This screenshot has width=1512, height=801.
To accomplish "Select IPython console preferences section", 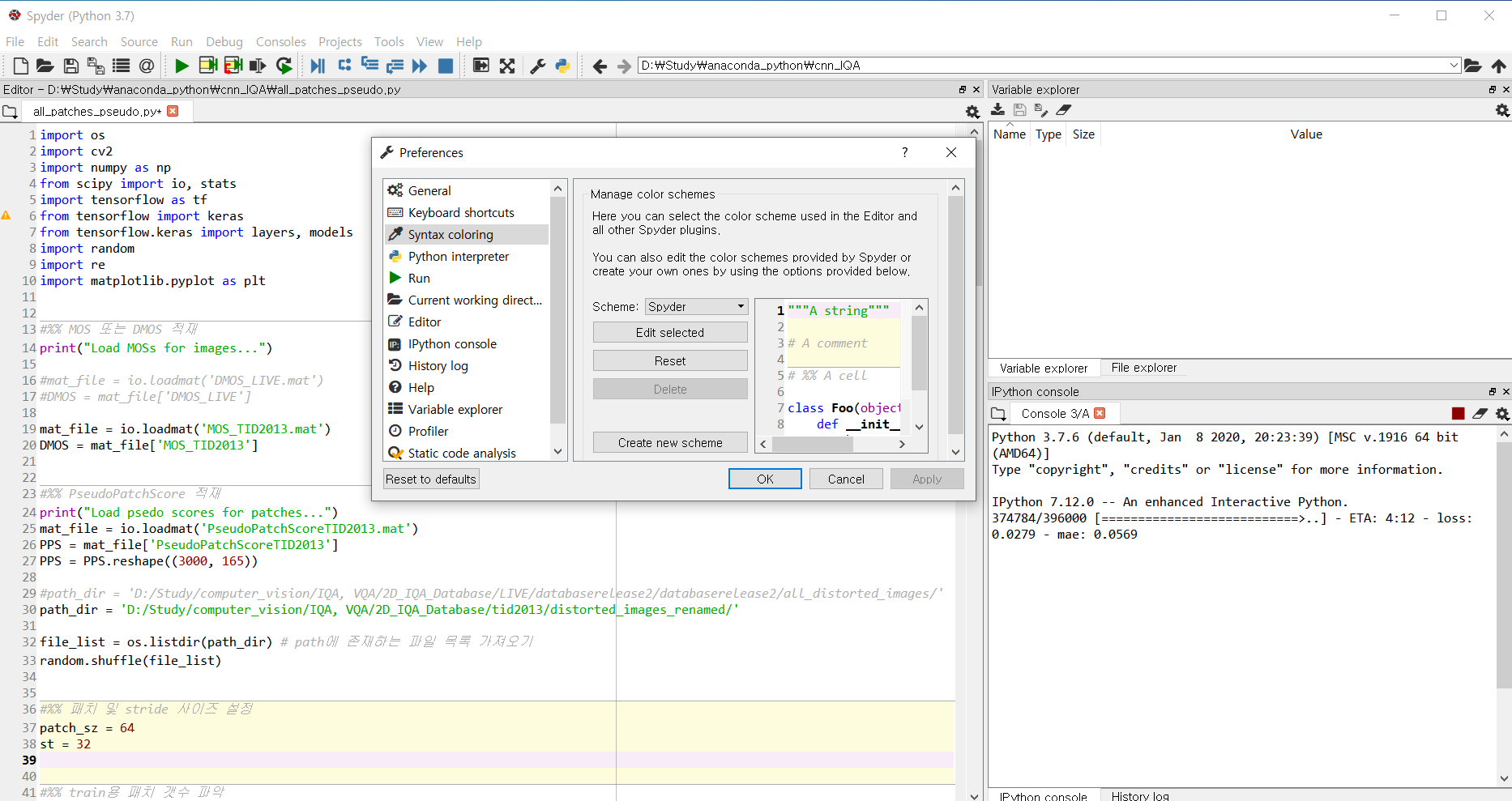I will pyautogui.click(x=466, y=344).
